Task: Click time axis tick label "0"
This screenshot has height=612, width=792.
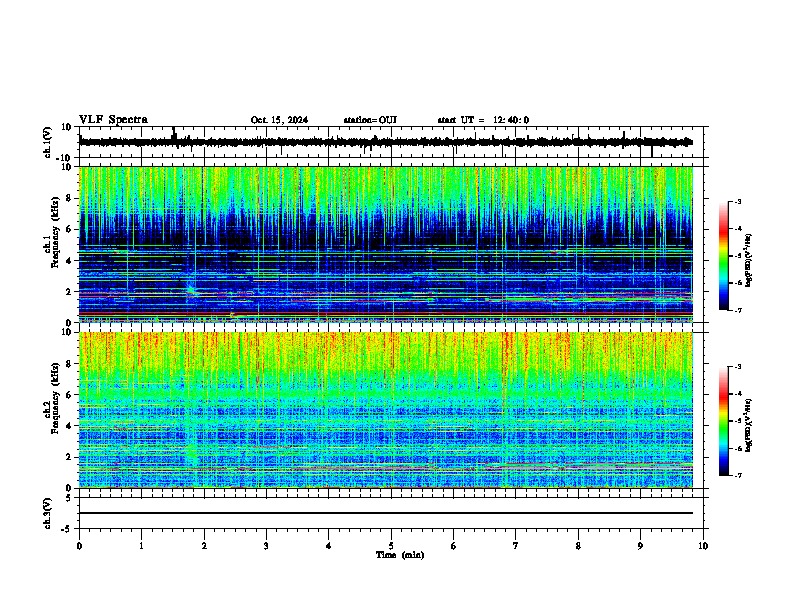Action: [79, 545]
